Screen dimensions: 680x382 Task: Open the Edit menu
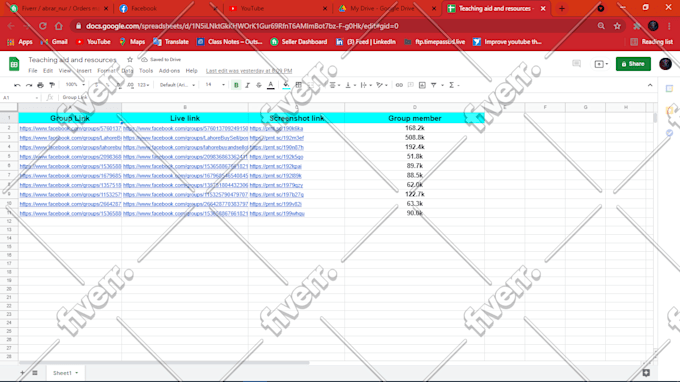pos(48,71)
